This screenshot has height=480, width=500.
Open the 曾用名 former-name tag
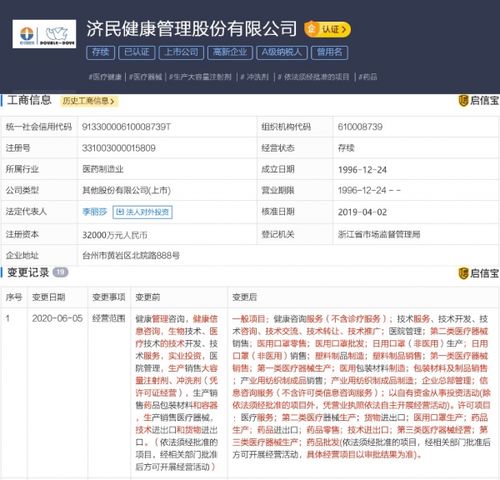click(x=329, y=52)
